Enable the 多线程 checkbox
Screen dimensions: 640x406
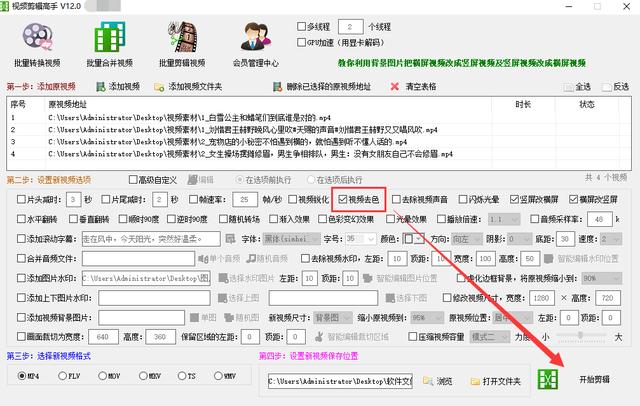point(302,27)
